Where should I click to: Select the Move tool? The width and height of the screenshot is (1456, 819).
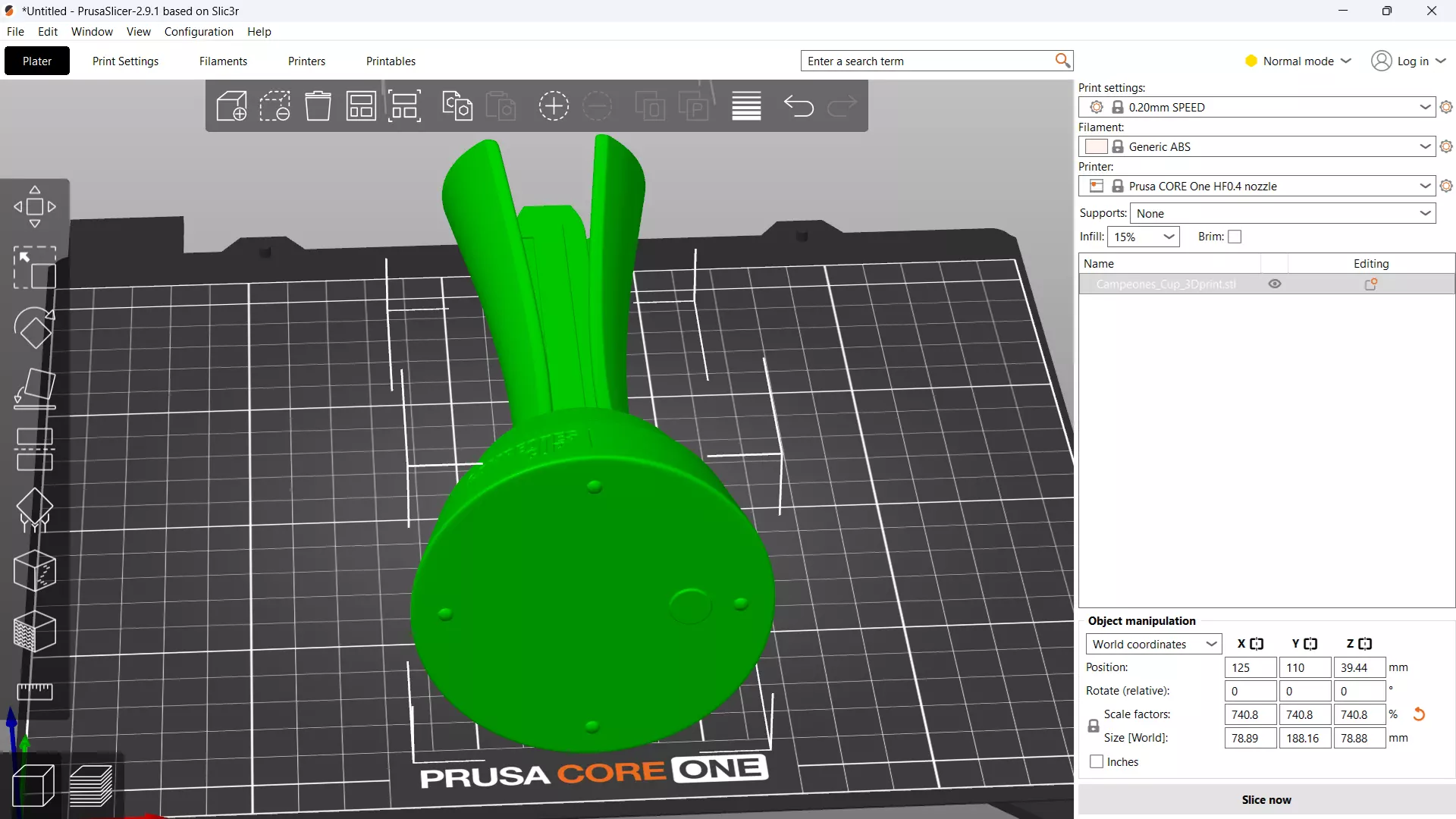[35, 206]
